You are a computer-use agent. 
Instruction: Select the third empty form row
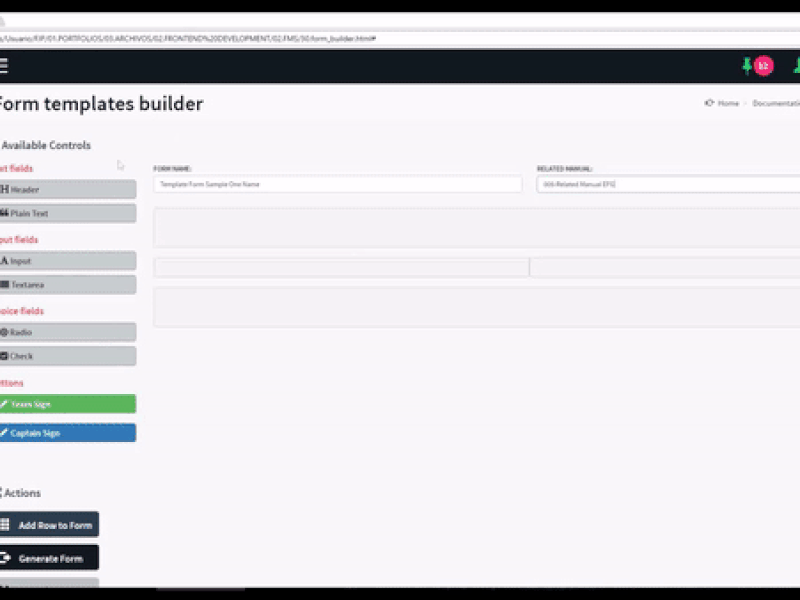point(477,307)
